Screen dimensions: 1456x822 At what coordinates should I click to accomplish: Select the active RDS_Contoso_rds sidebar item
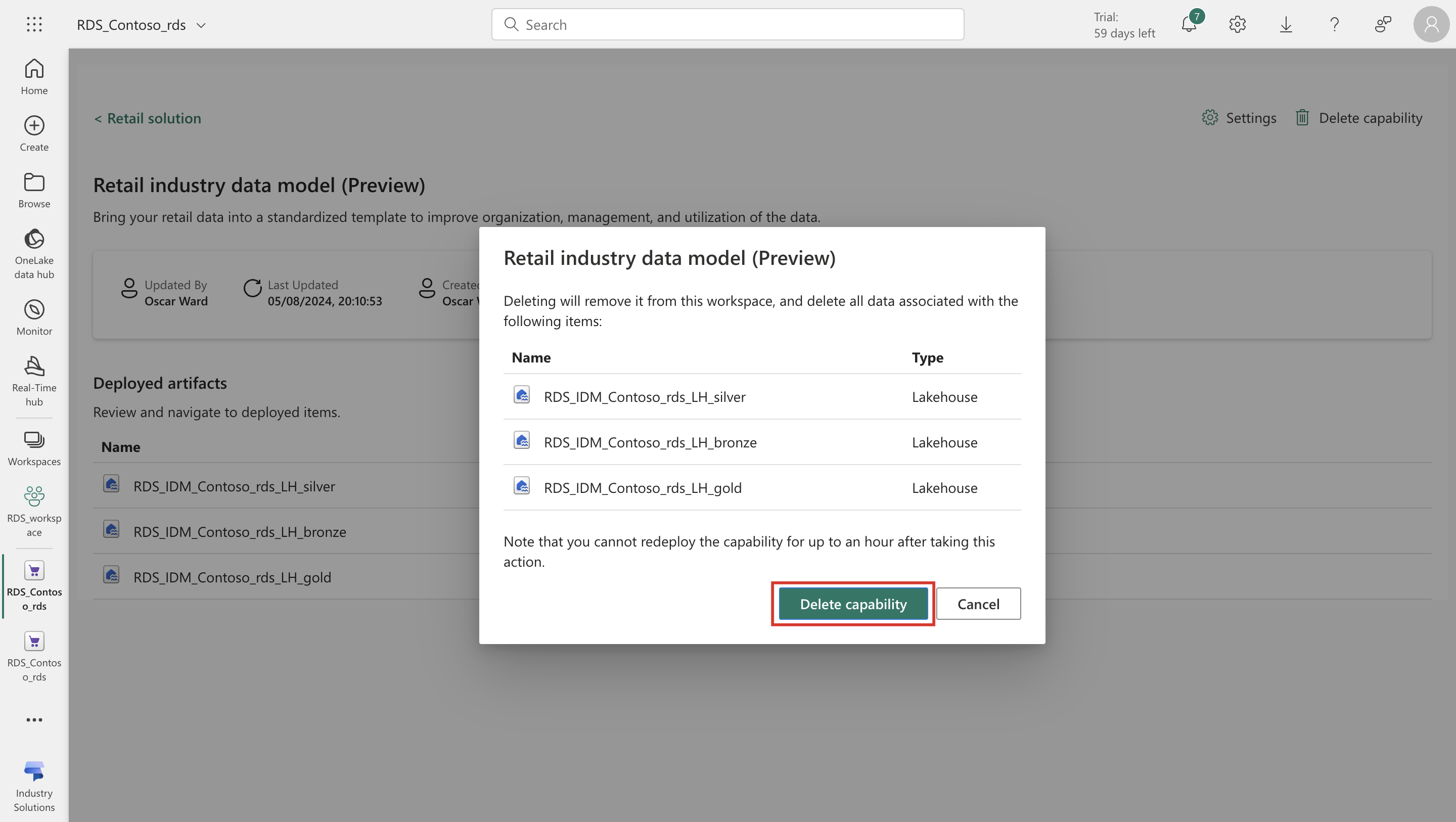34,586
